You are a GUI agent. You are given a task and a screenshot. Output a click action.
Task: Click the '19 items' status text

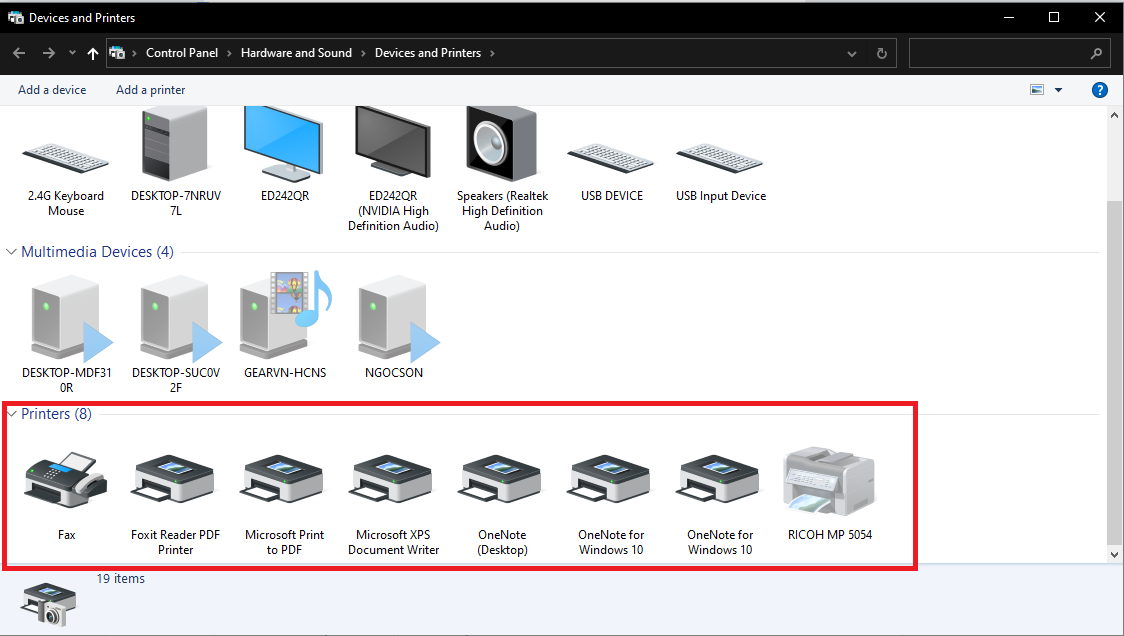coord(120,579)
